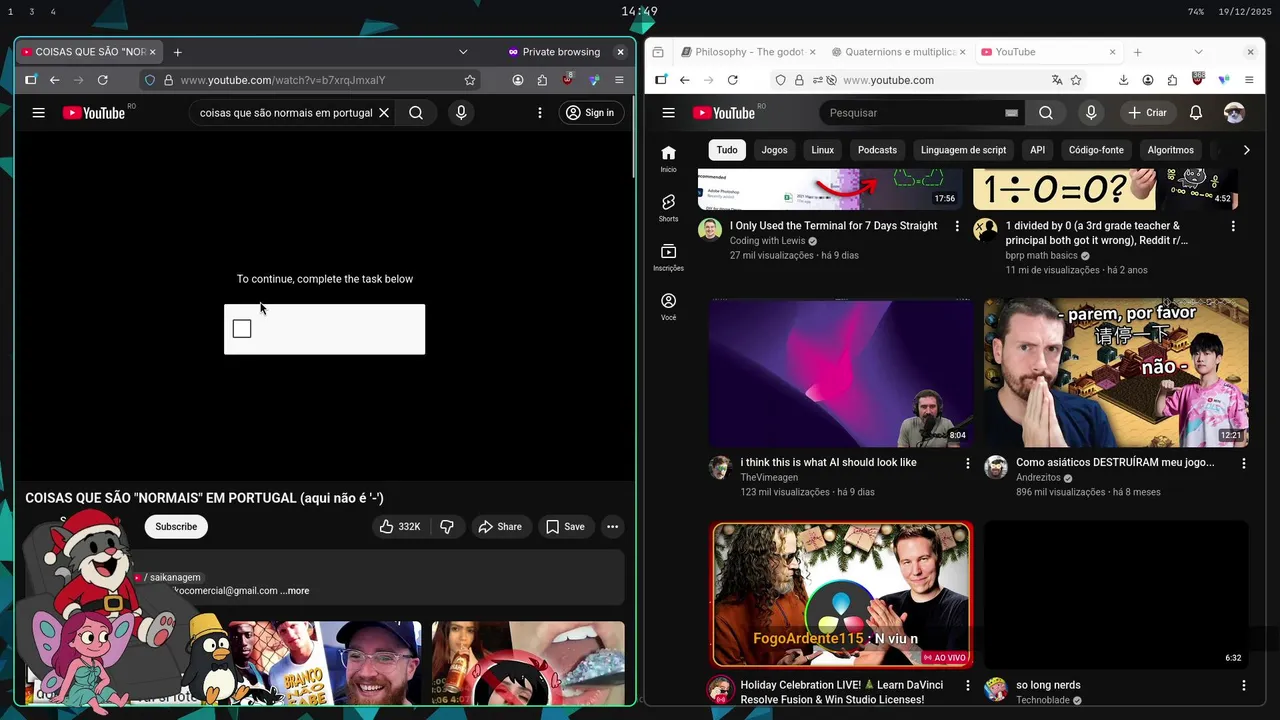Search with magnifier button in right YouTube
1280x720 pixels.
tap(1046, 113)
